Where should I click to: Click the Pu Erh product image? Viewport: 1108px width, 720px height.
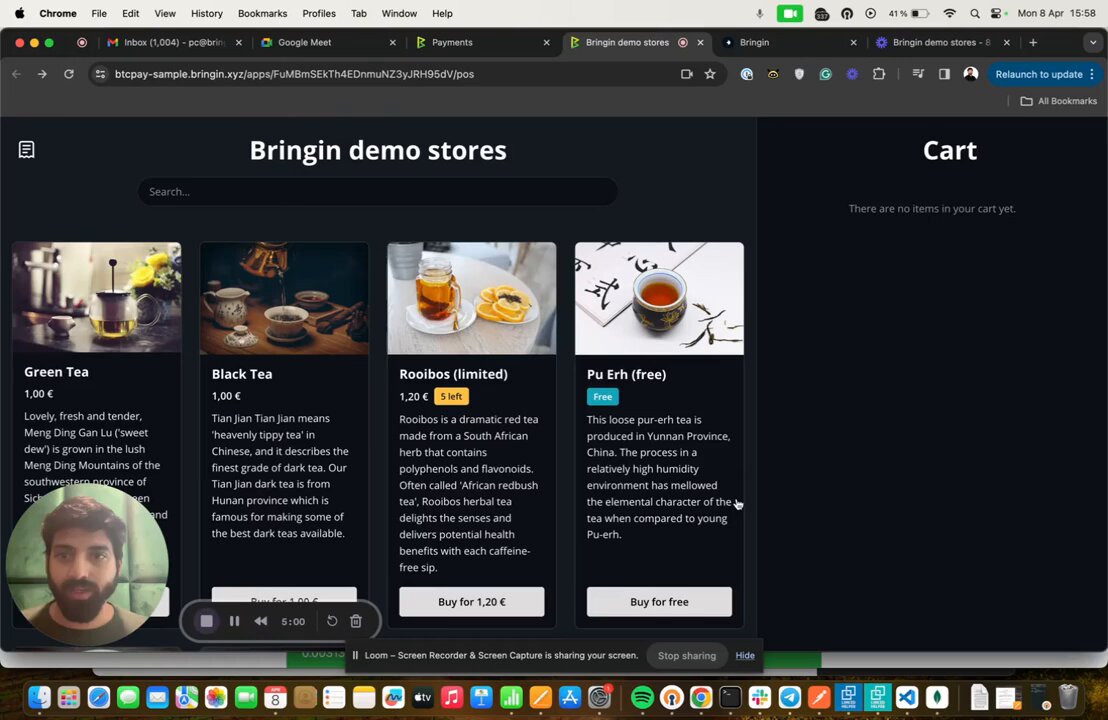tap(659, 298)
